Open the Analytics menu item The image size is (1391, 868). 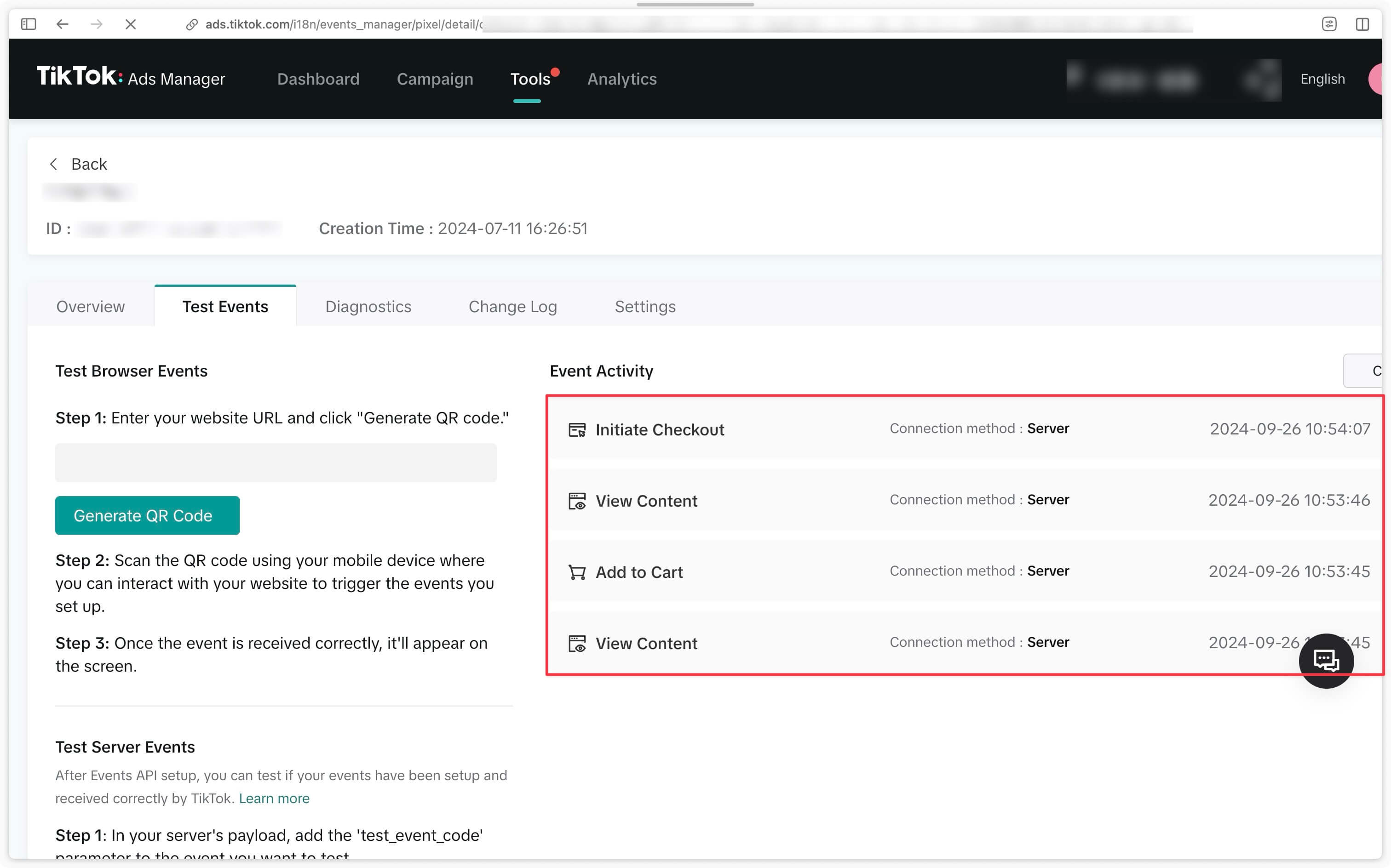tap(621, 78)
